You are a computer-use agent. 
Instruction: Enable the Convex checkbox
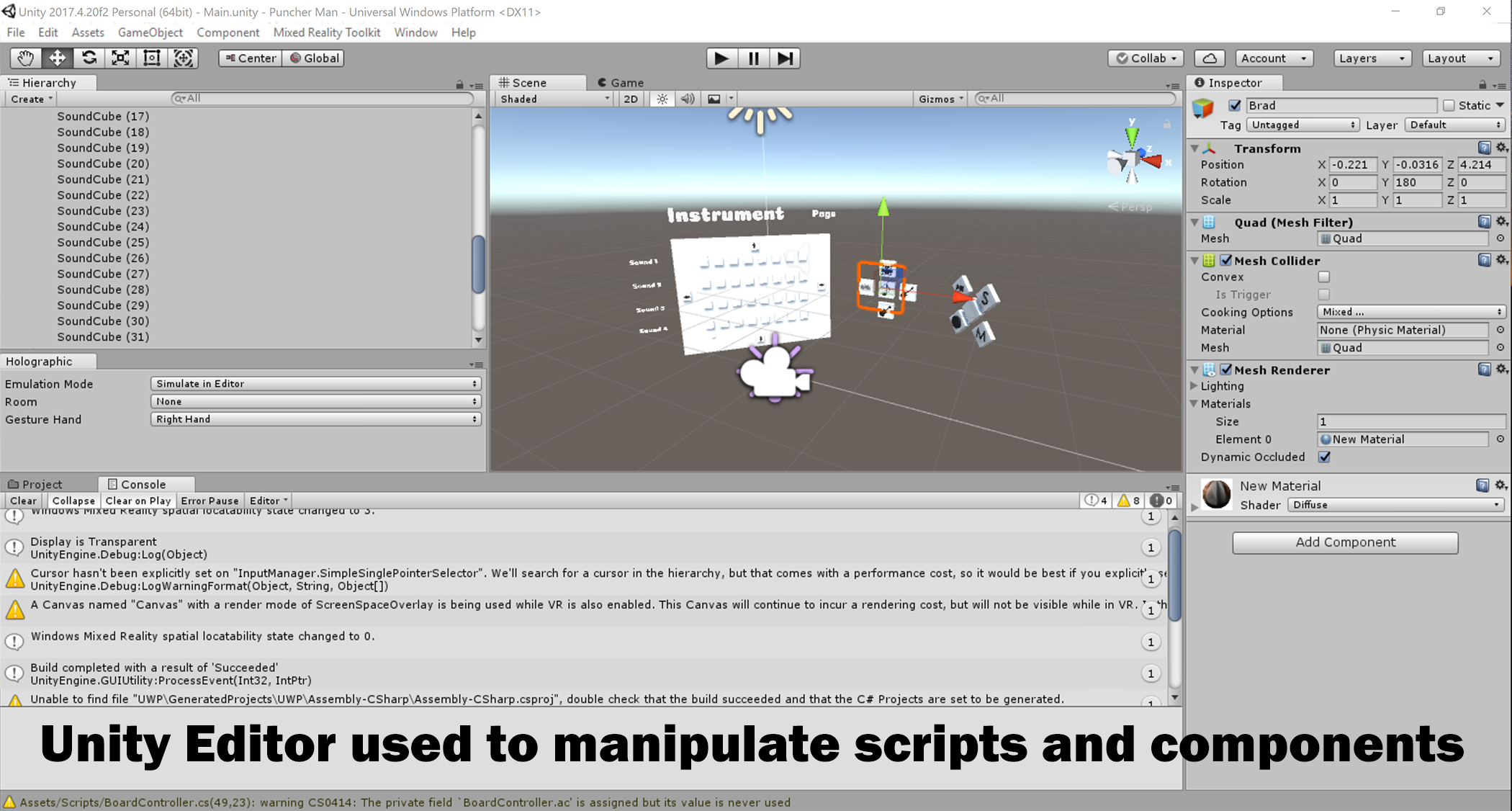click(1323, 277)
